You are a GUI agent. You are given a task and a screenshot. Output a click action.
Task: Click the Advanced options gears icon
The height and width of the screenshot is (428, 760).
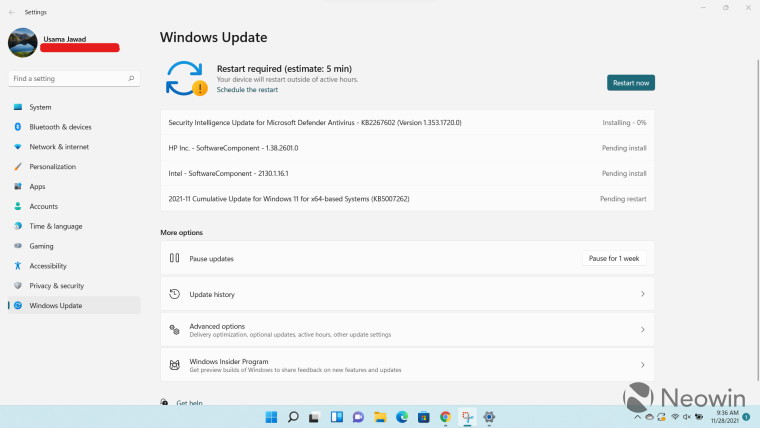[x=174, y=330]
